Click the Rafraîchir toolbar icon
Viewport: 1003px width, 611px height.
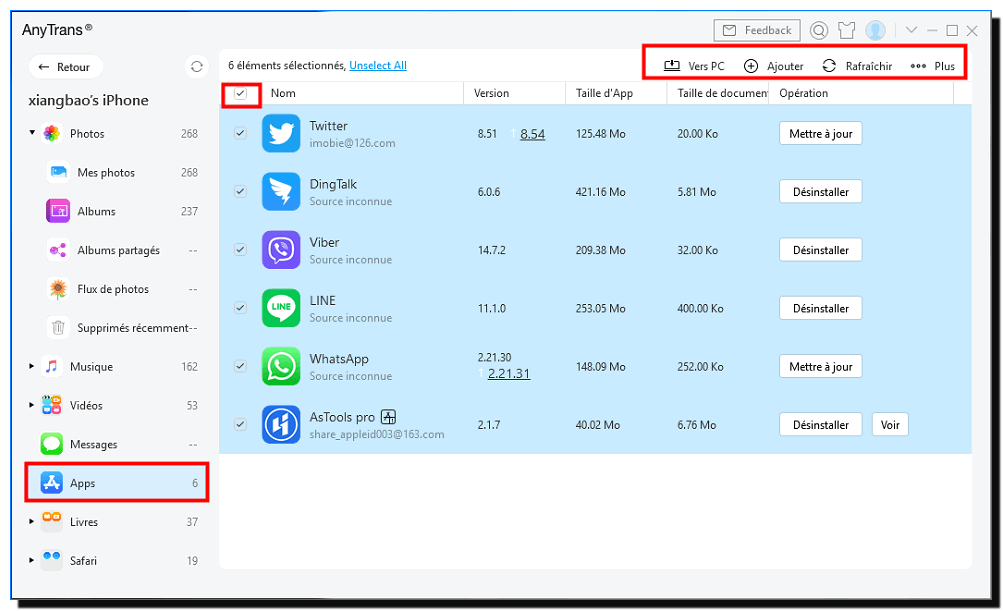[x=829, y=66]
